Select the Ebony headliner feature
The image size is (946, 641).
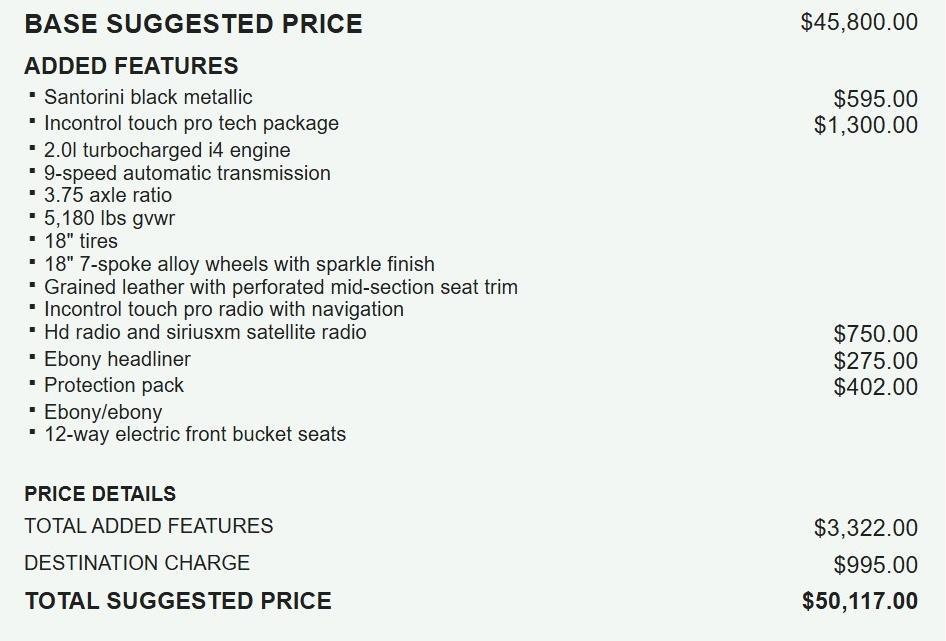117,359
